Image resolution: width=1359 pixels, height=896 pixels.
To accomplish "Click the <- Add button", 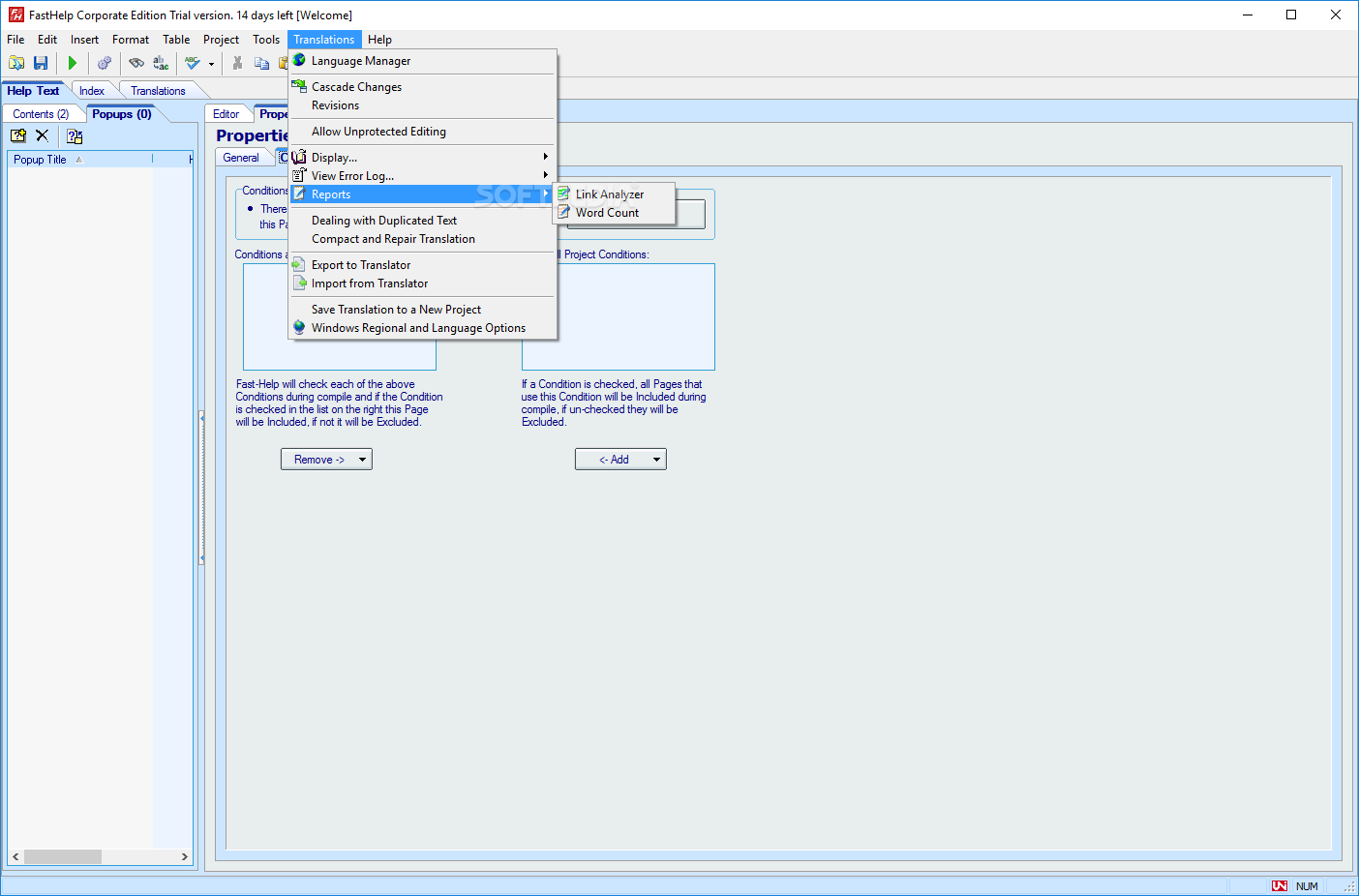I will tap(613, 460).
